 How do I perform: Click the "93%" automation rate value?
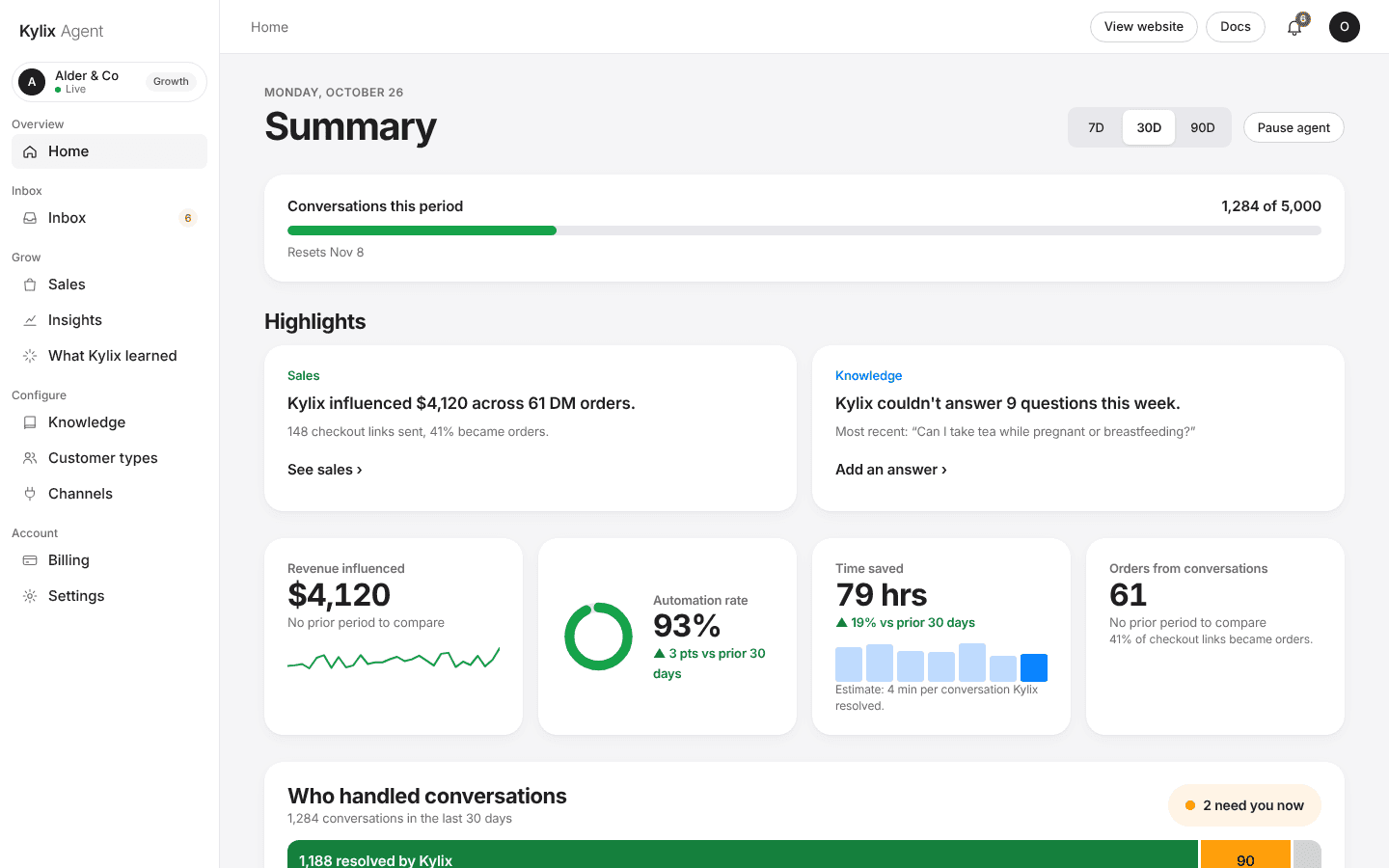coord(687,626)
